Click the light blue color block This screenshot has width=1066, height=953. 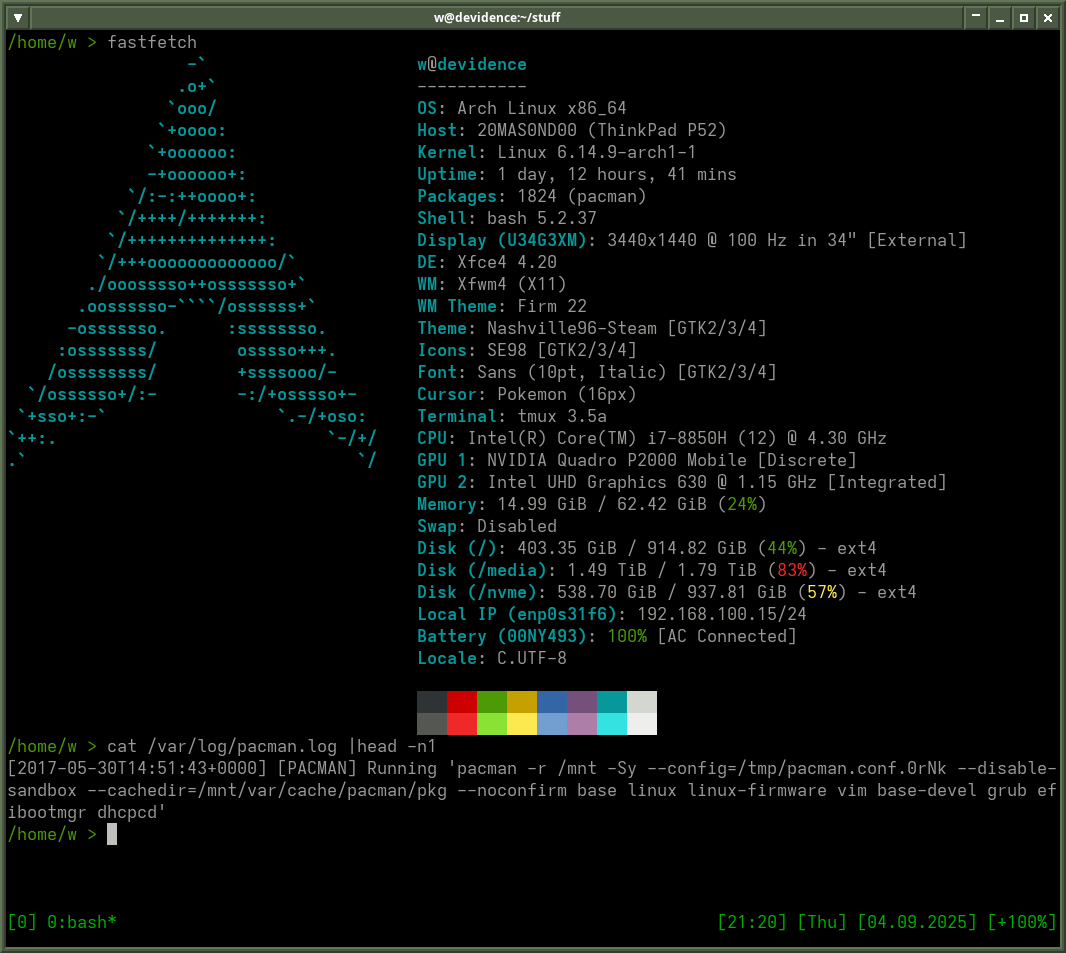[551, 723]
